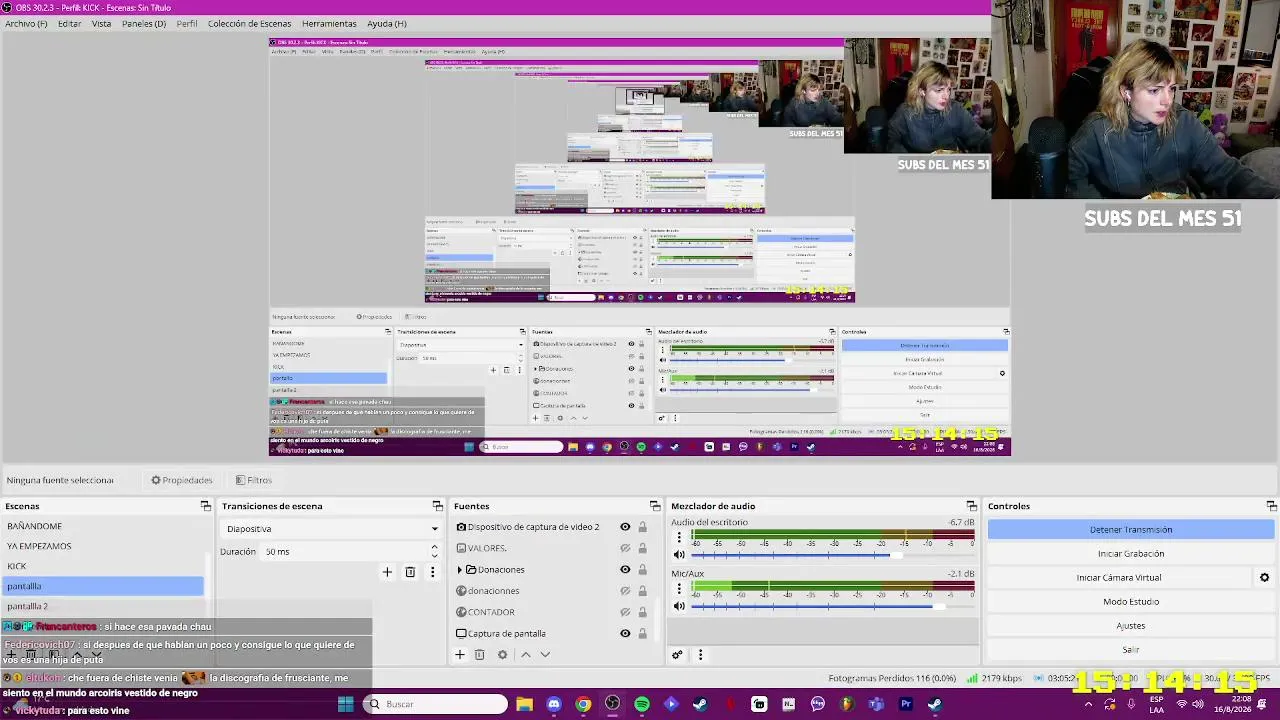Decrease transition duration with down arrow
This screenshot has height=720, width=1280.
click(434, 555)
